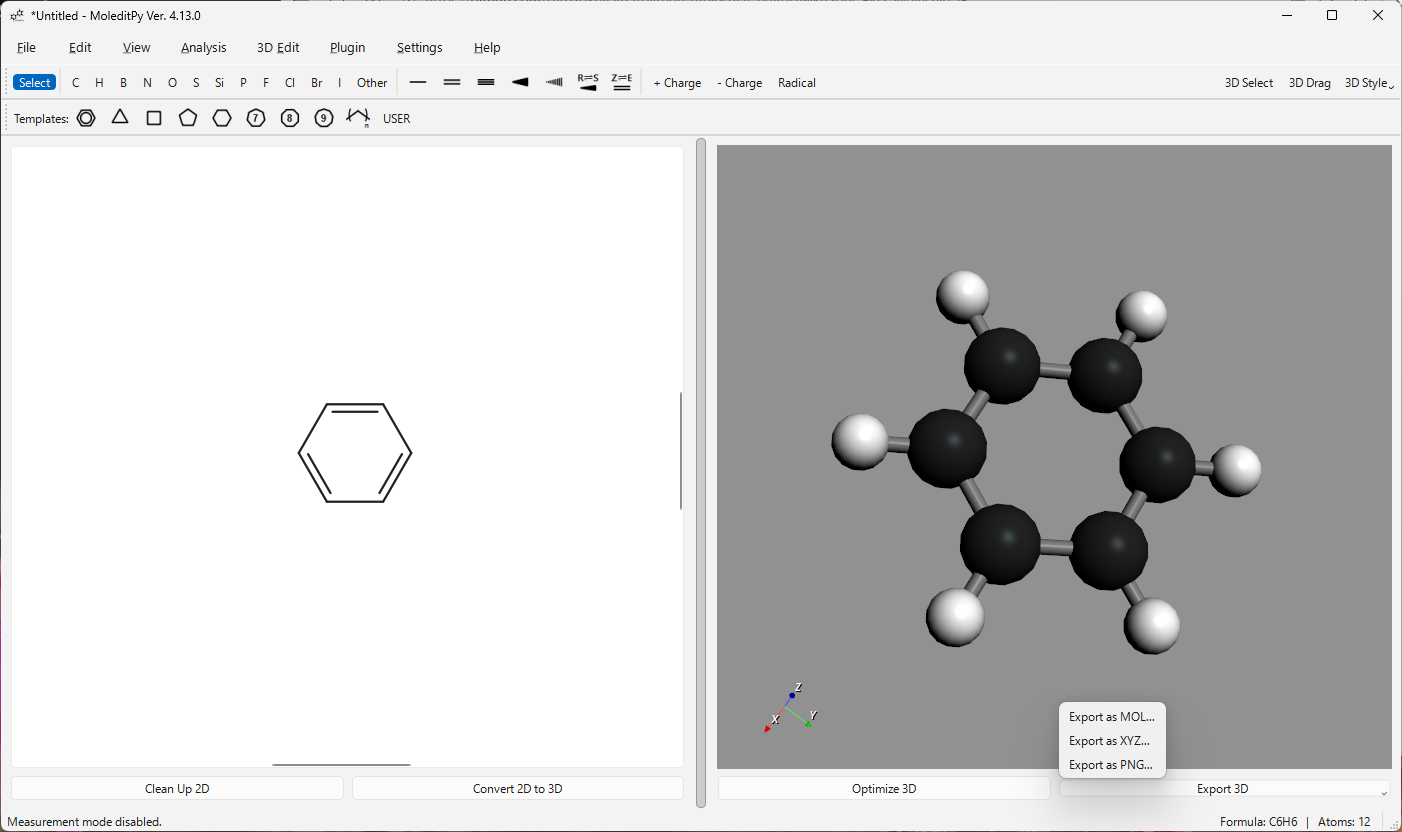Select the hashed wedge bond tool

tap(554, 83)
